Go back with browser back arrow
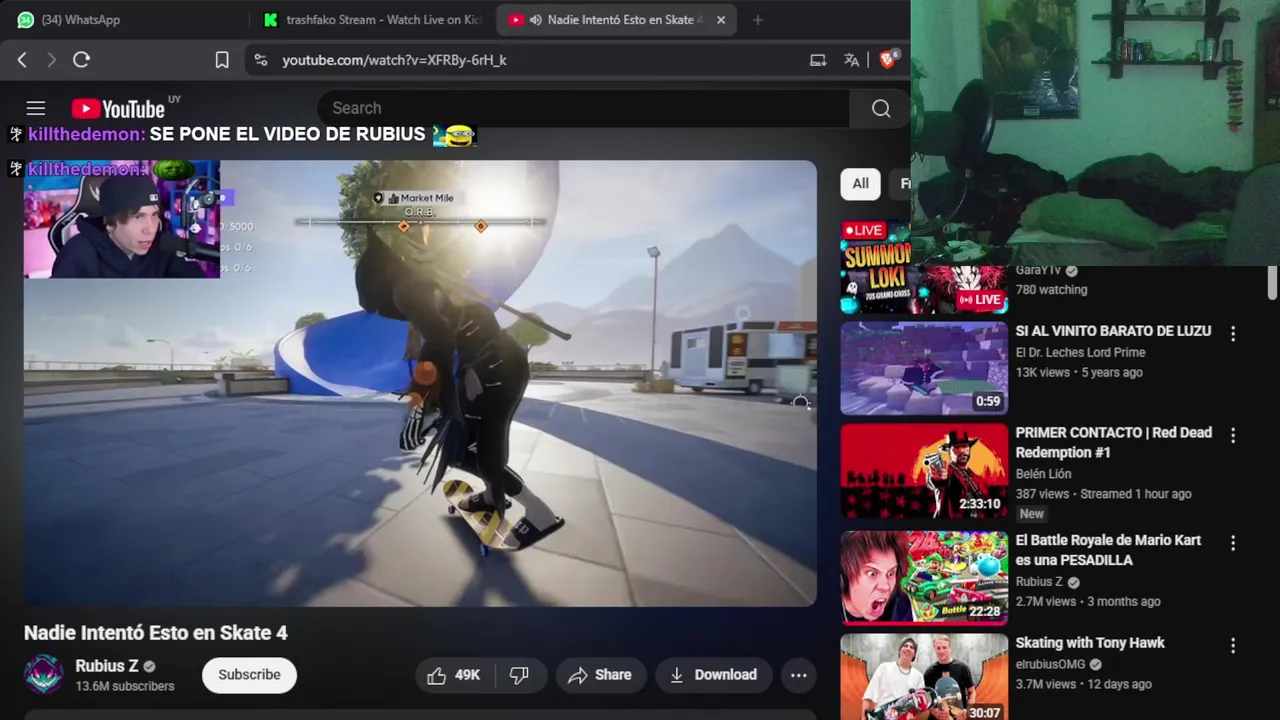Image resolution: width=1280 pixels, height=720 pixels. point(22,60)
